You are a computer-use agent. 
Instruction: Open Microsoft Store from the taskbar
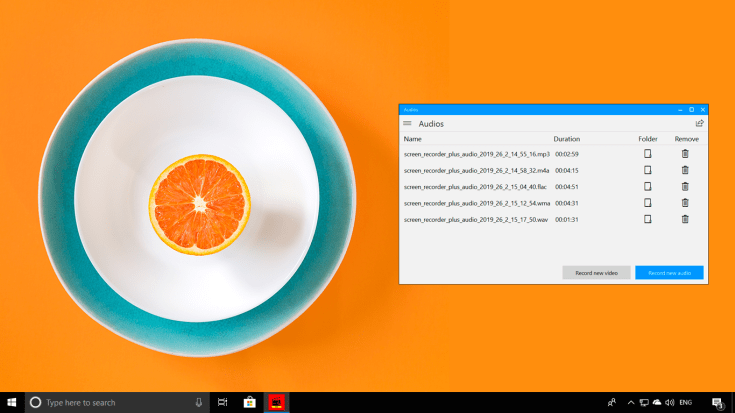[x=249, y=402]
